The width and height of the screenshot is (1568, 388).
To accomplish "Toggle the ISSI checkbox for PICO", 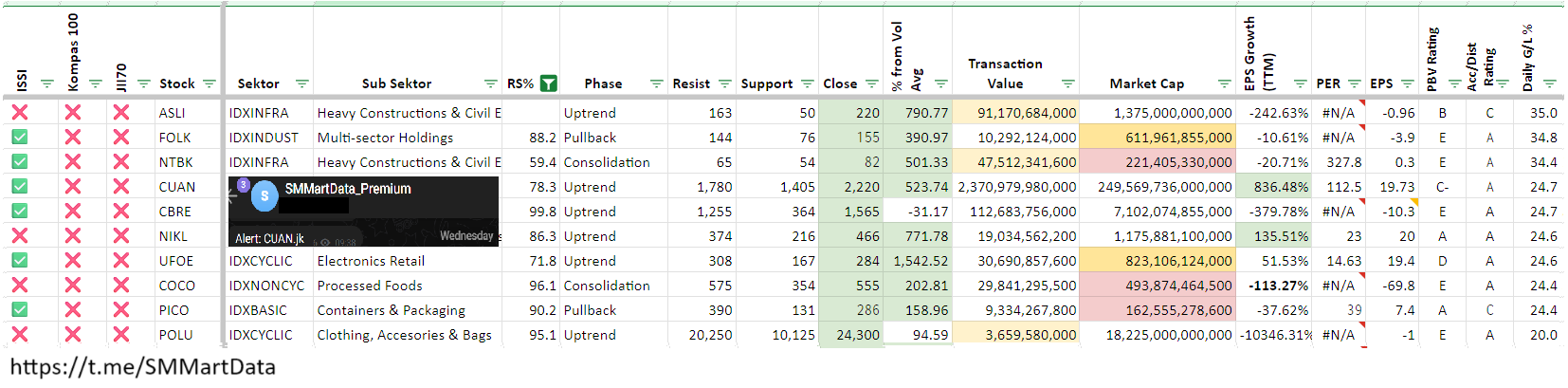I will tap(19, 310).
